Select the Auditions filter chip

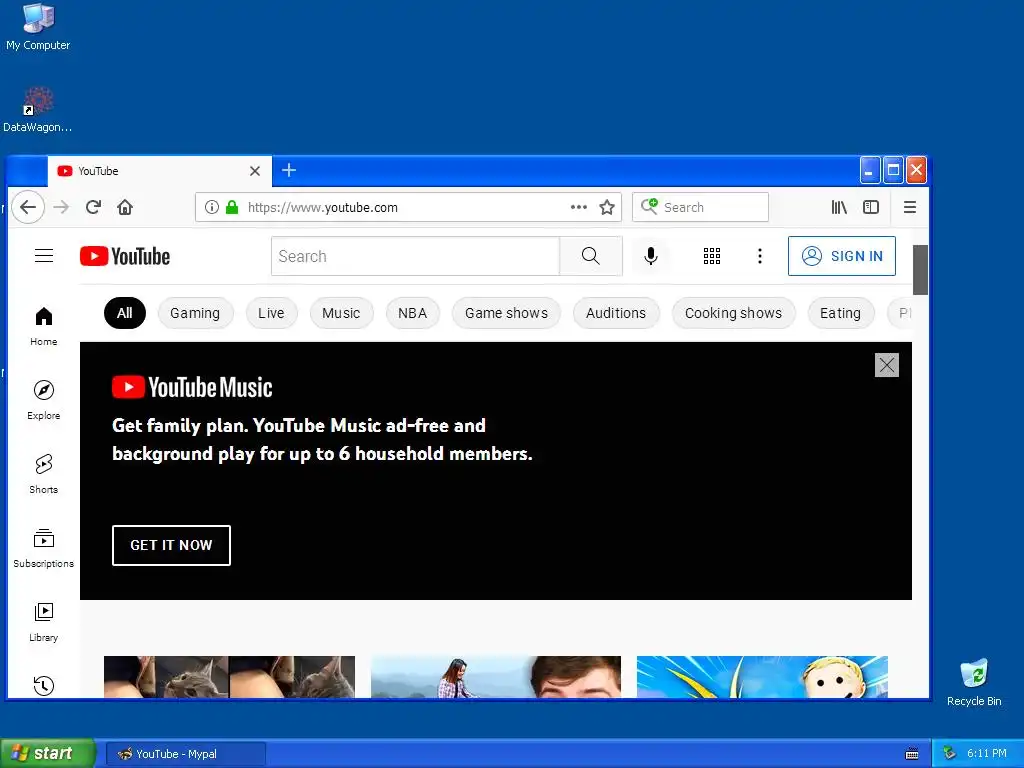point(616,313)
